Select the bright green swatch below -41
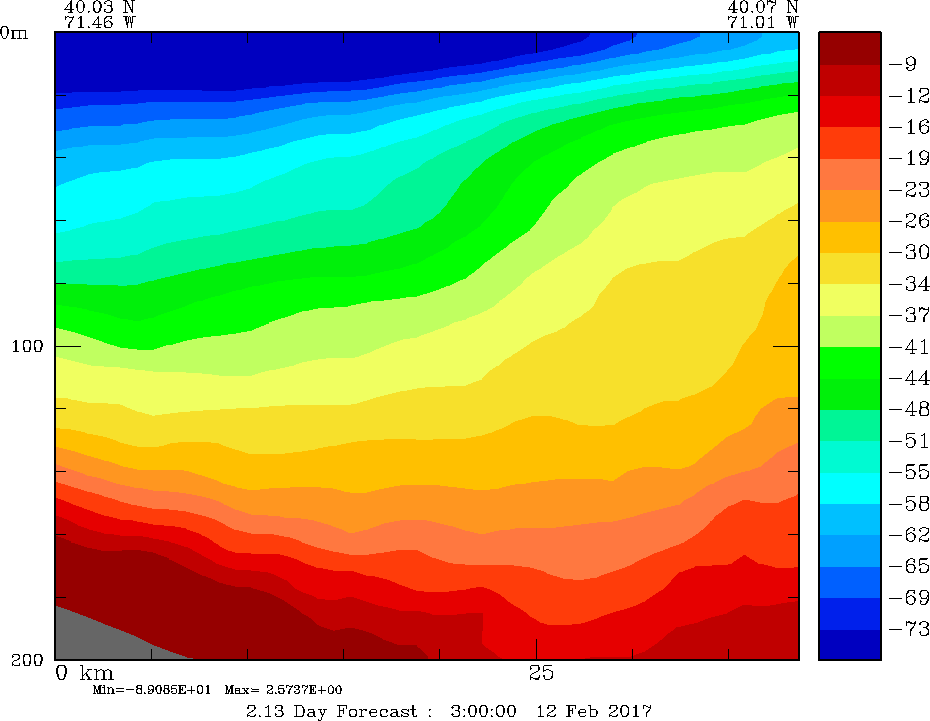Screen dimensions: 930x721 click(x=849, y=363)
